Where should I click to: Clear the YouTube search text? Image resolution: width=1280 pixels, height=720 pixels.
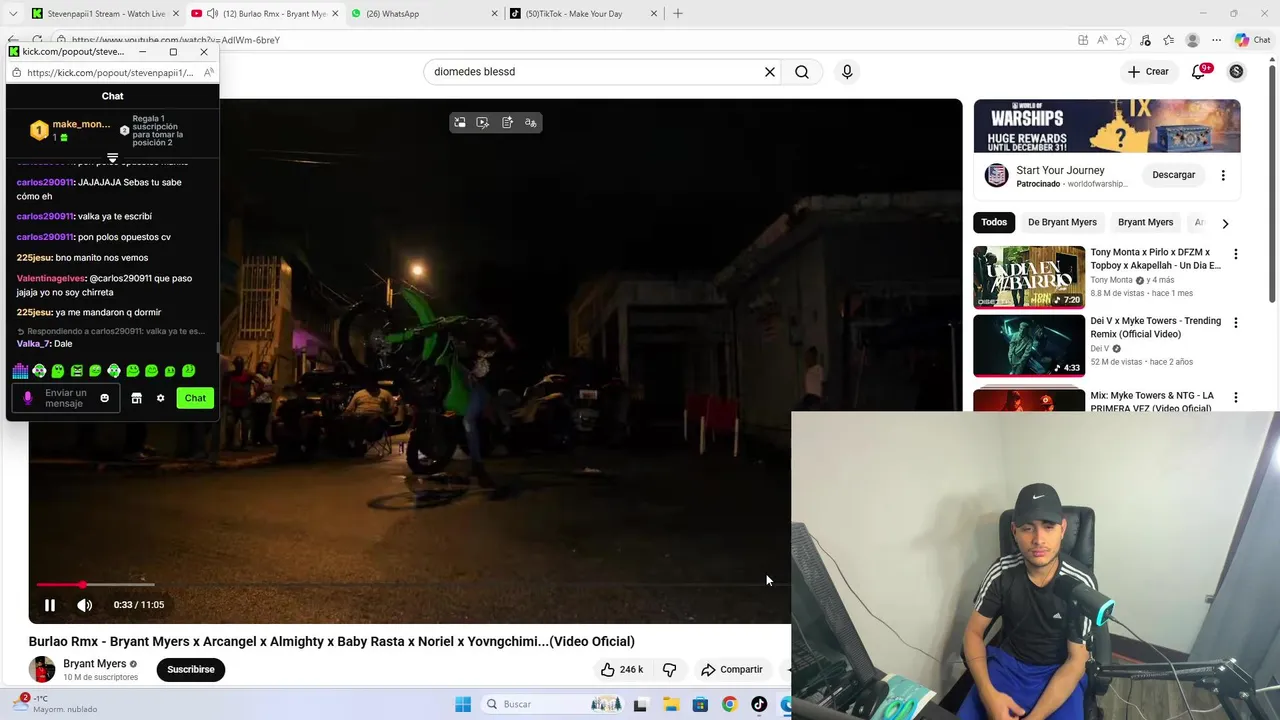770,72
